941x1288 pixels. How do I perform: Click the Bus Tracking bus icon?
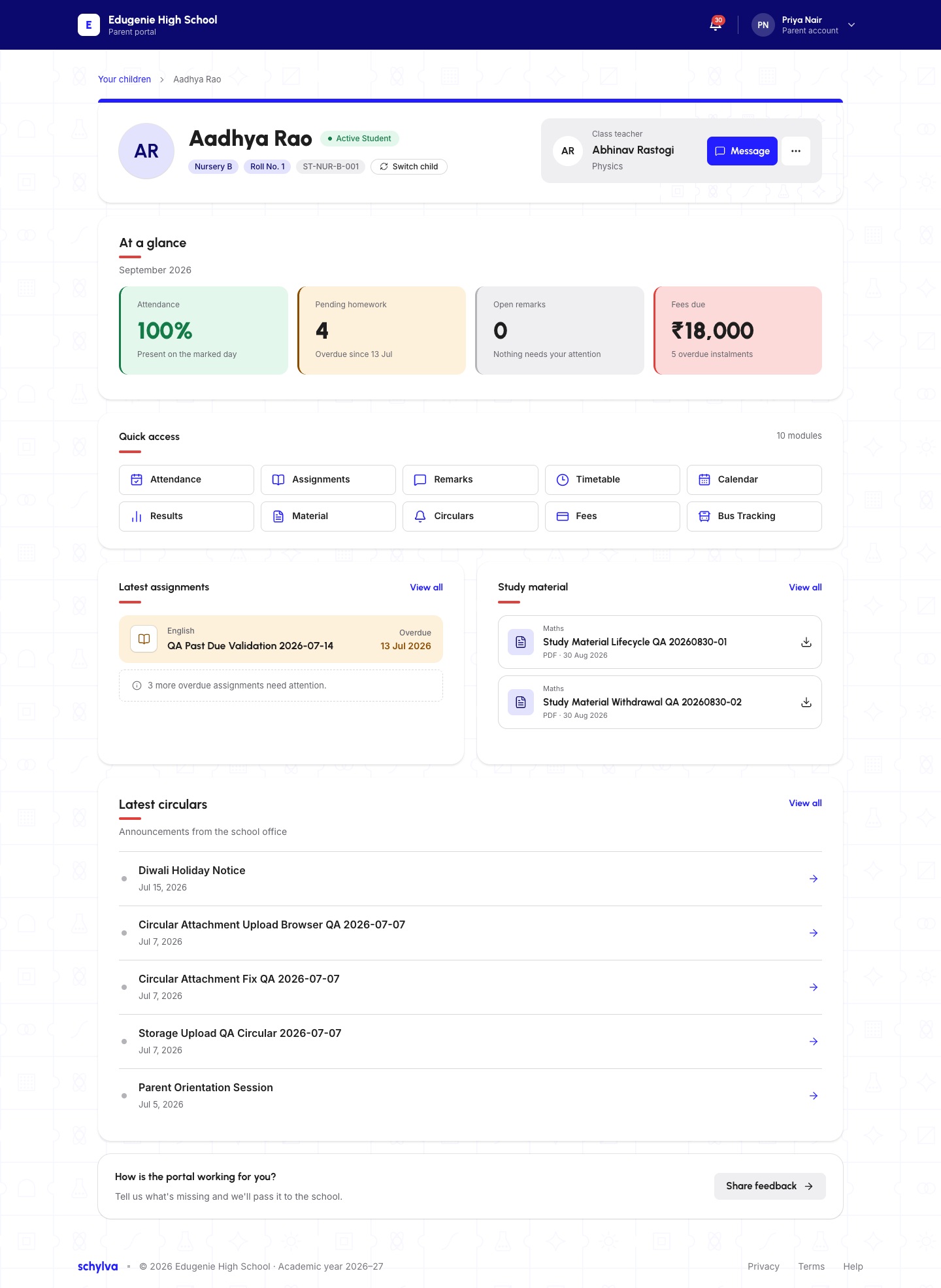point(704,517)
